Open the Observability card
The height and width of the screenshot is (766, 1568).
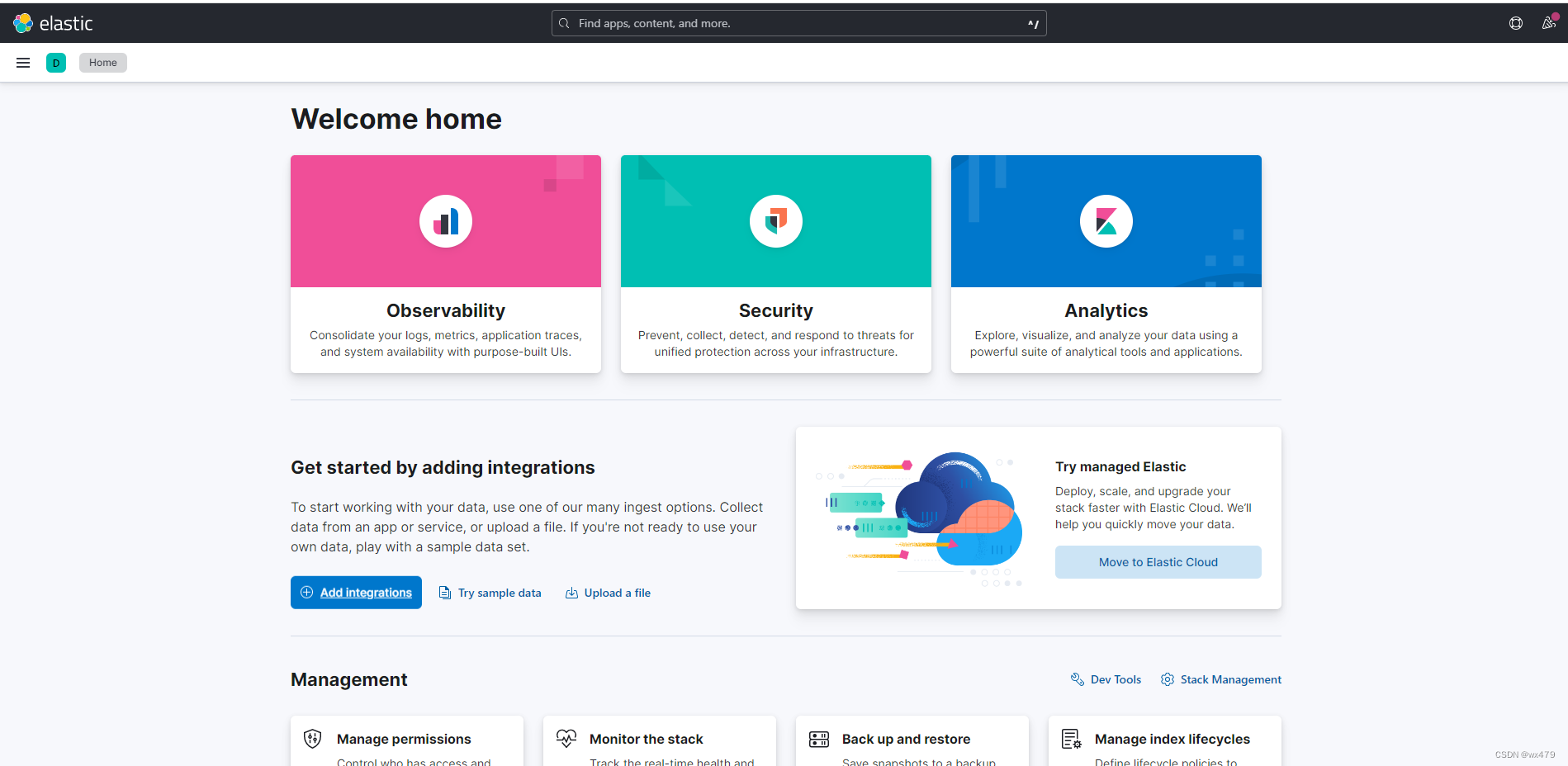click(445, 264)
